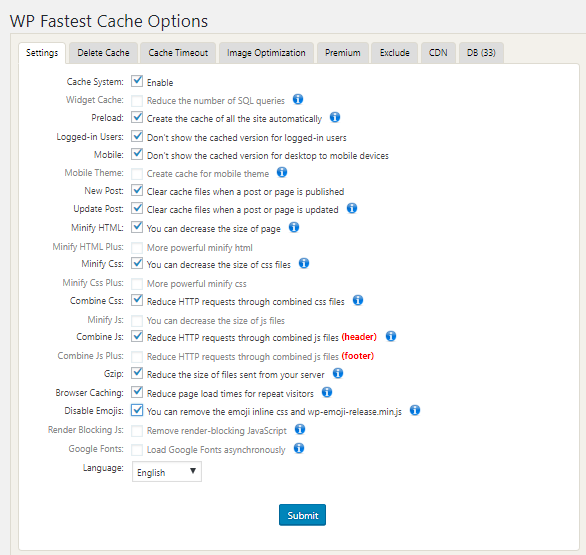This screenshot has height=555, width=586.
Task: Show info for Mobile Theme option
Action: click(282, 172)
